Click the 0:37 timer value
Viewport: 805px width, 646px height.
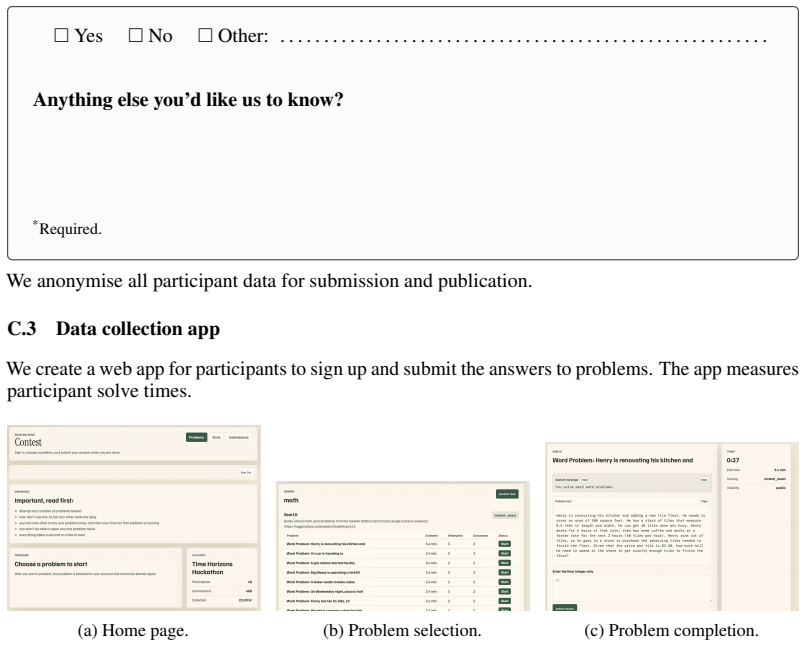(733, 461)
